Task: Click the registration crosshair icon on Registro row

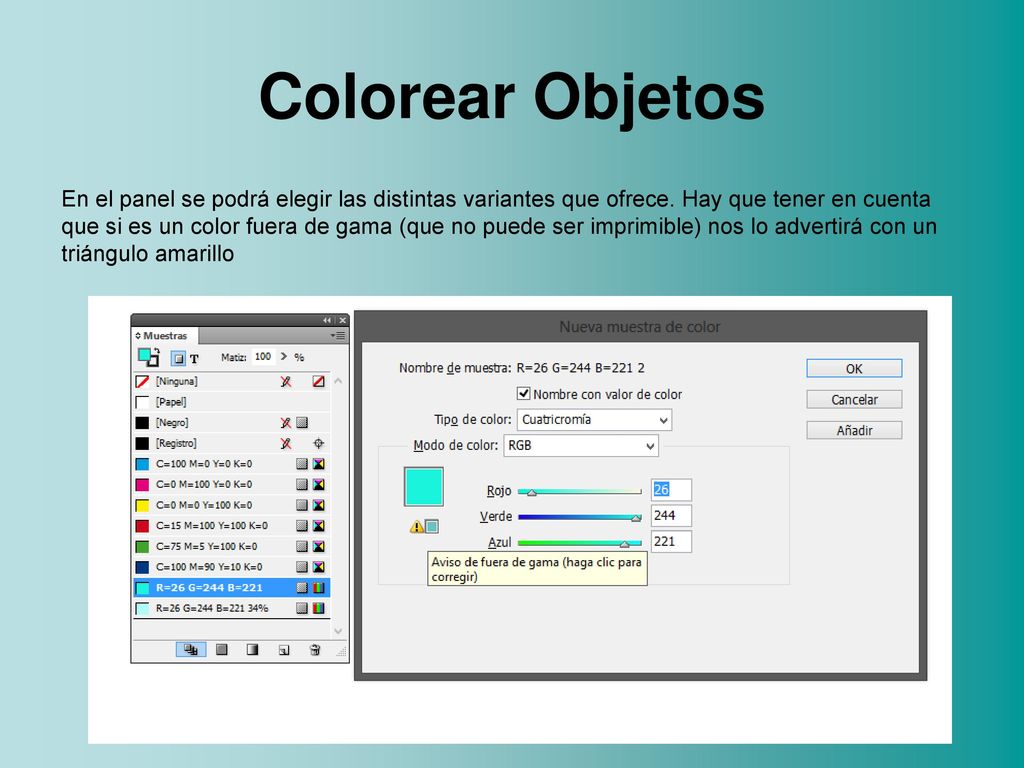Action: [318, 443]
